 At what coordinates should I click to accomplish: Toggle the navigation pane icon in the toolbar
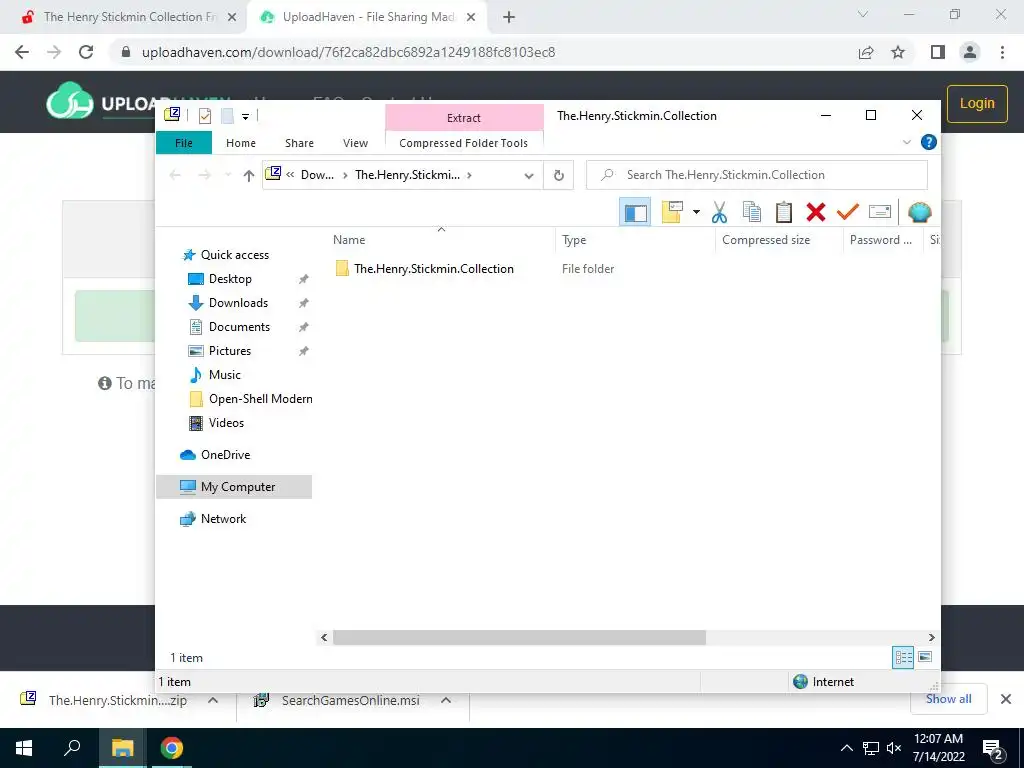click(635, 212)
